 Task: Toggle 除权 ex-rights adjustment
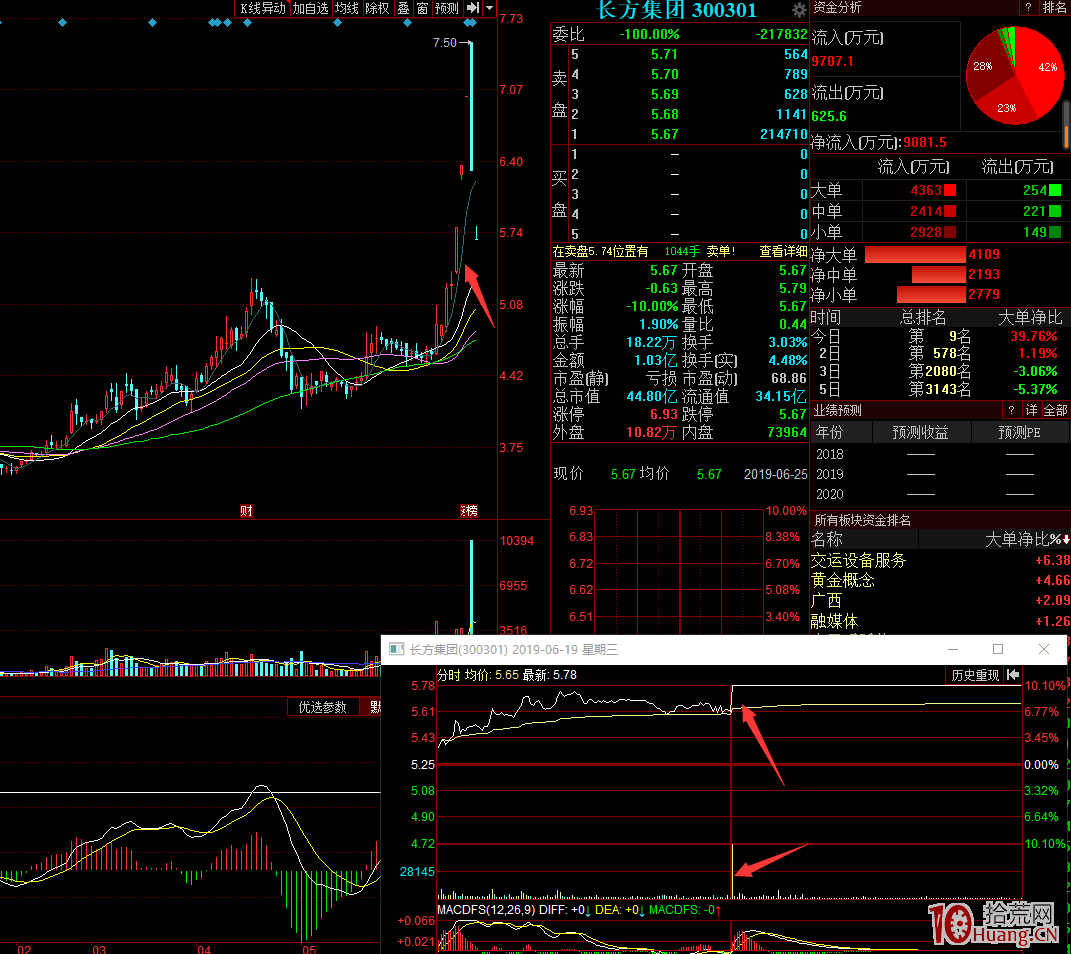[377, 8]
